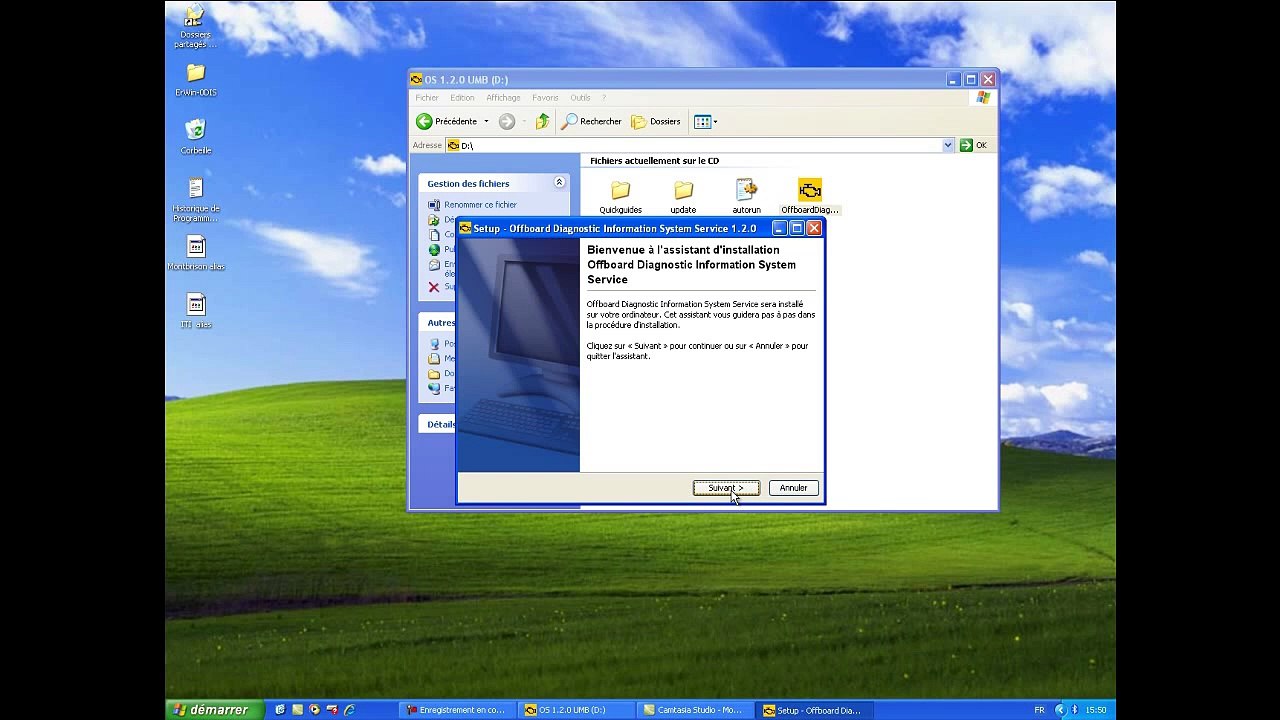Click the address bar showing D:\
The width and height of the screenshot is (1280, 720).
700,145
